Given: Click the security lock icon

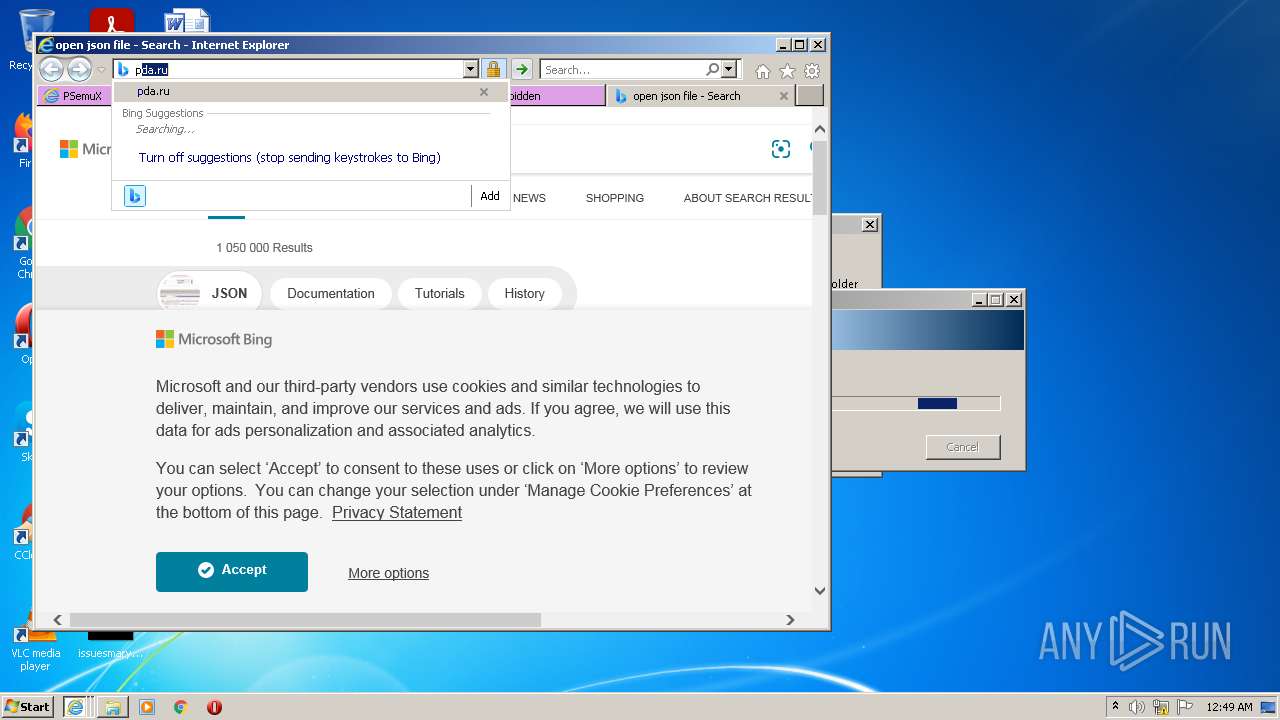Looking at the screenshot, I should click(493, 69).
